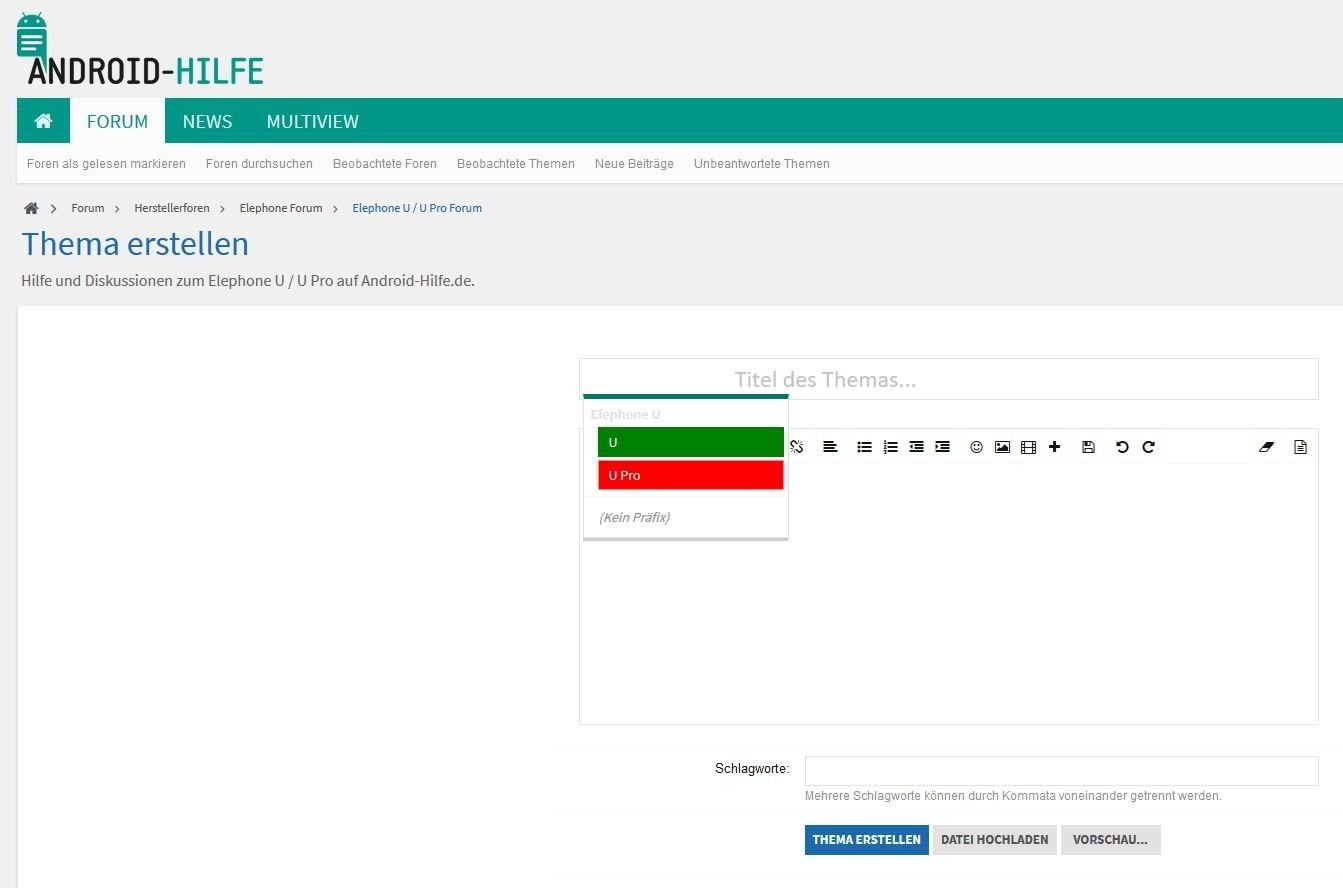Insert an ordered numbered list
The height and width of the screenshot is (888, 1343).
tap(891, 447)
